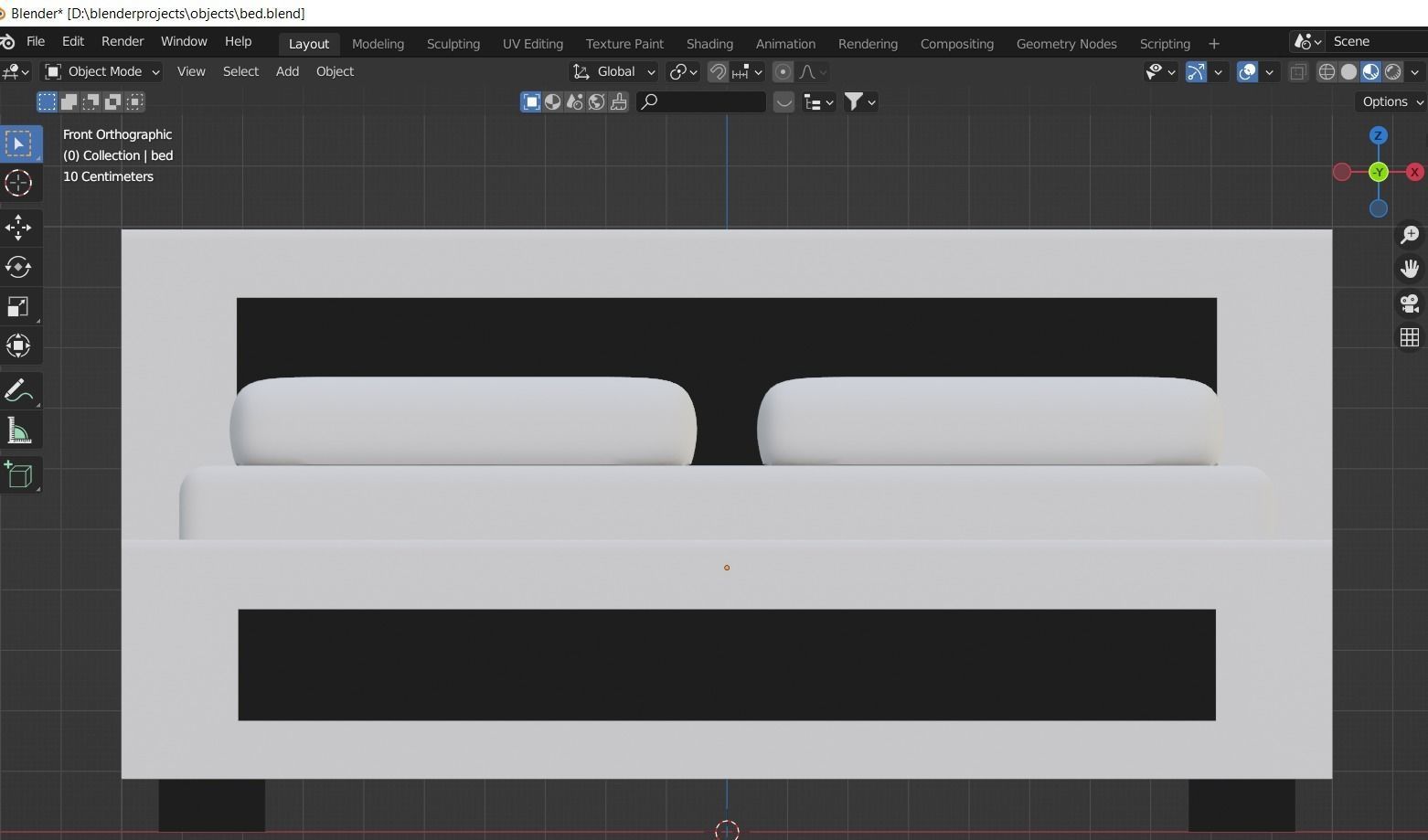
Task: Open the proportional falloff curve dropdown
Action: 812,71
